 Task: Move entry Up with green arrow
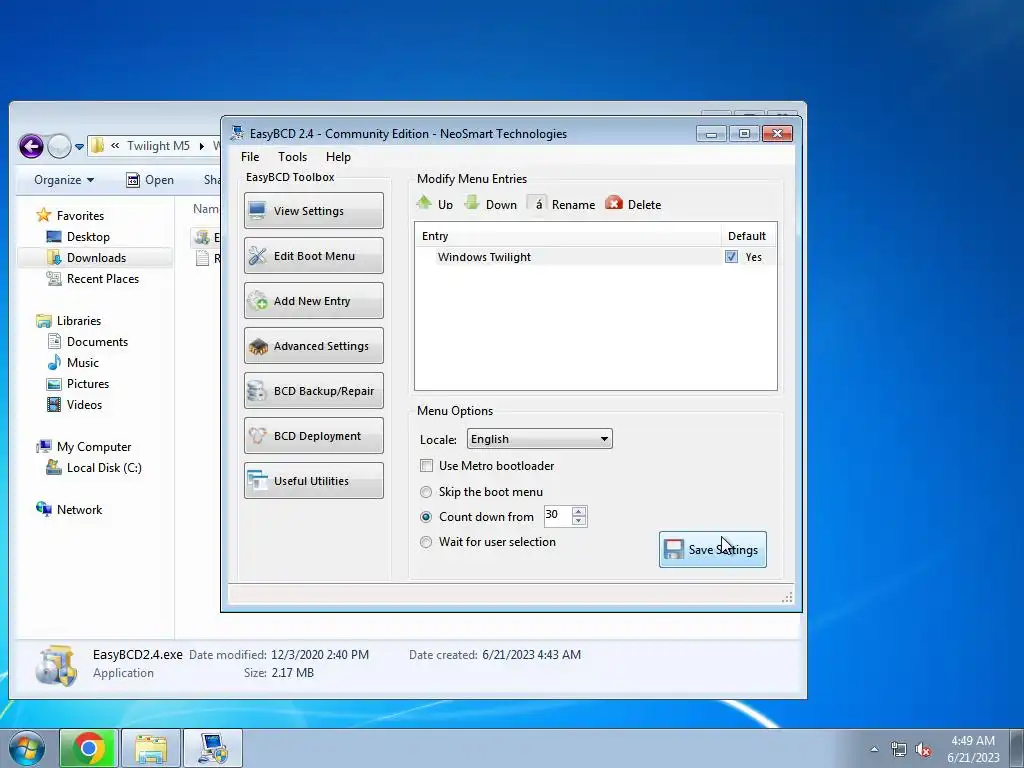(435, 204)
